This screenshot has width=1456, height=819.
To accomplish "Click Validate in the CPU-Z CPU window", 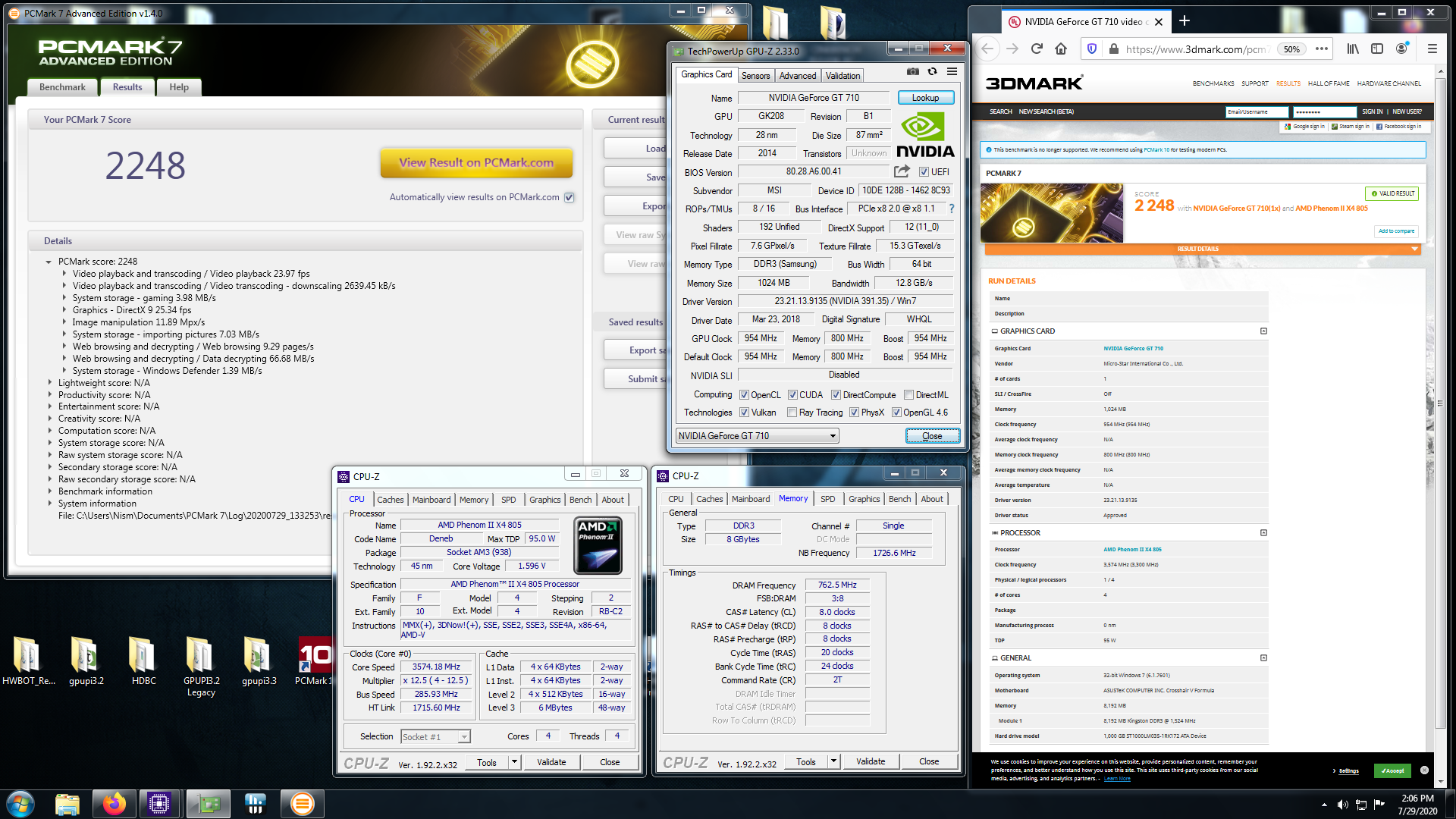I will 551,762.
